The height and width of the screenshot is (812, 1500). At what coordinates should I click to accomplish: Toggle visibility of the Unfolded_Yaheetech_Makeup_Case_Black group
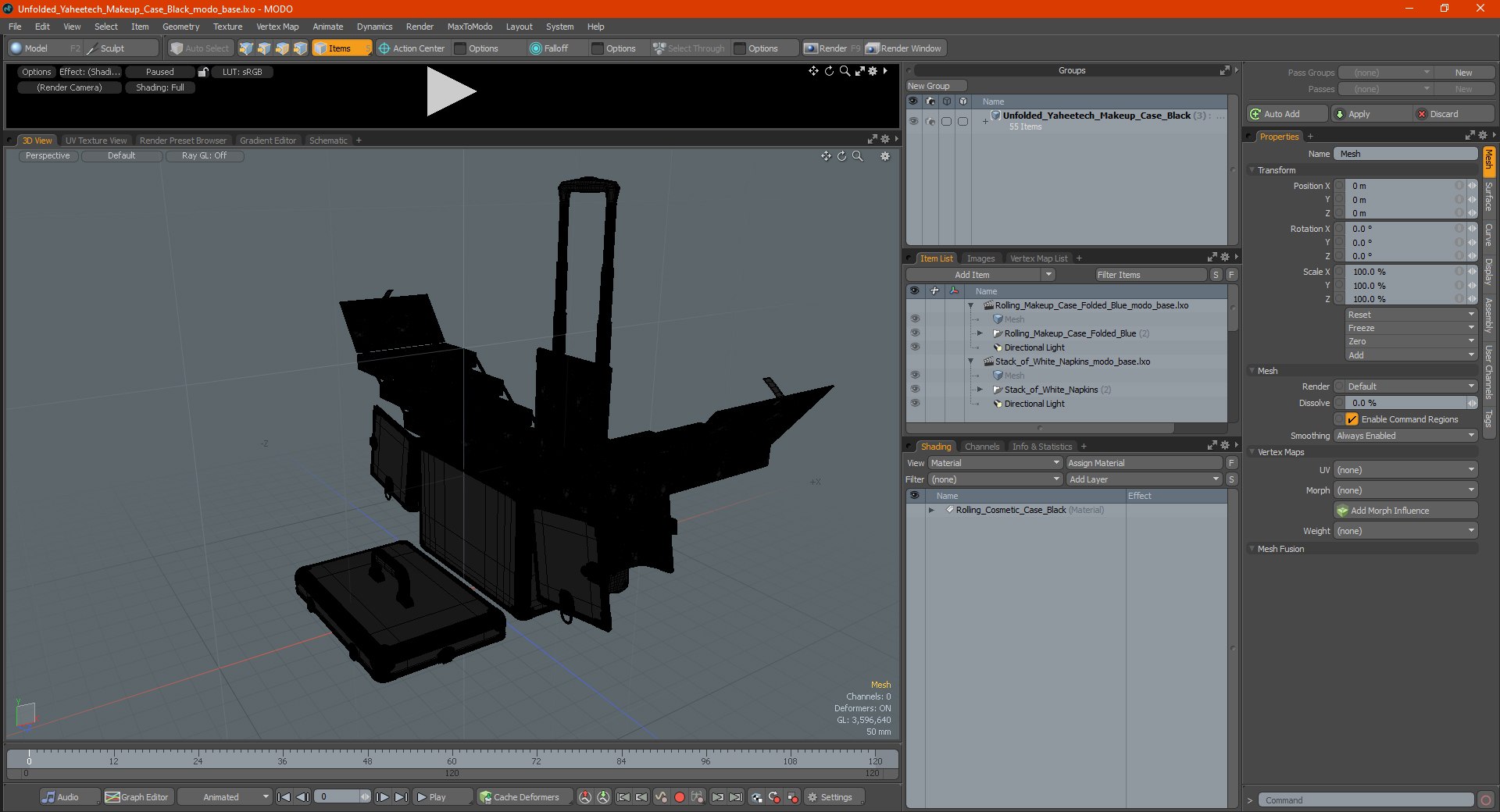pos(913,121)
